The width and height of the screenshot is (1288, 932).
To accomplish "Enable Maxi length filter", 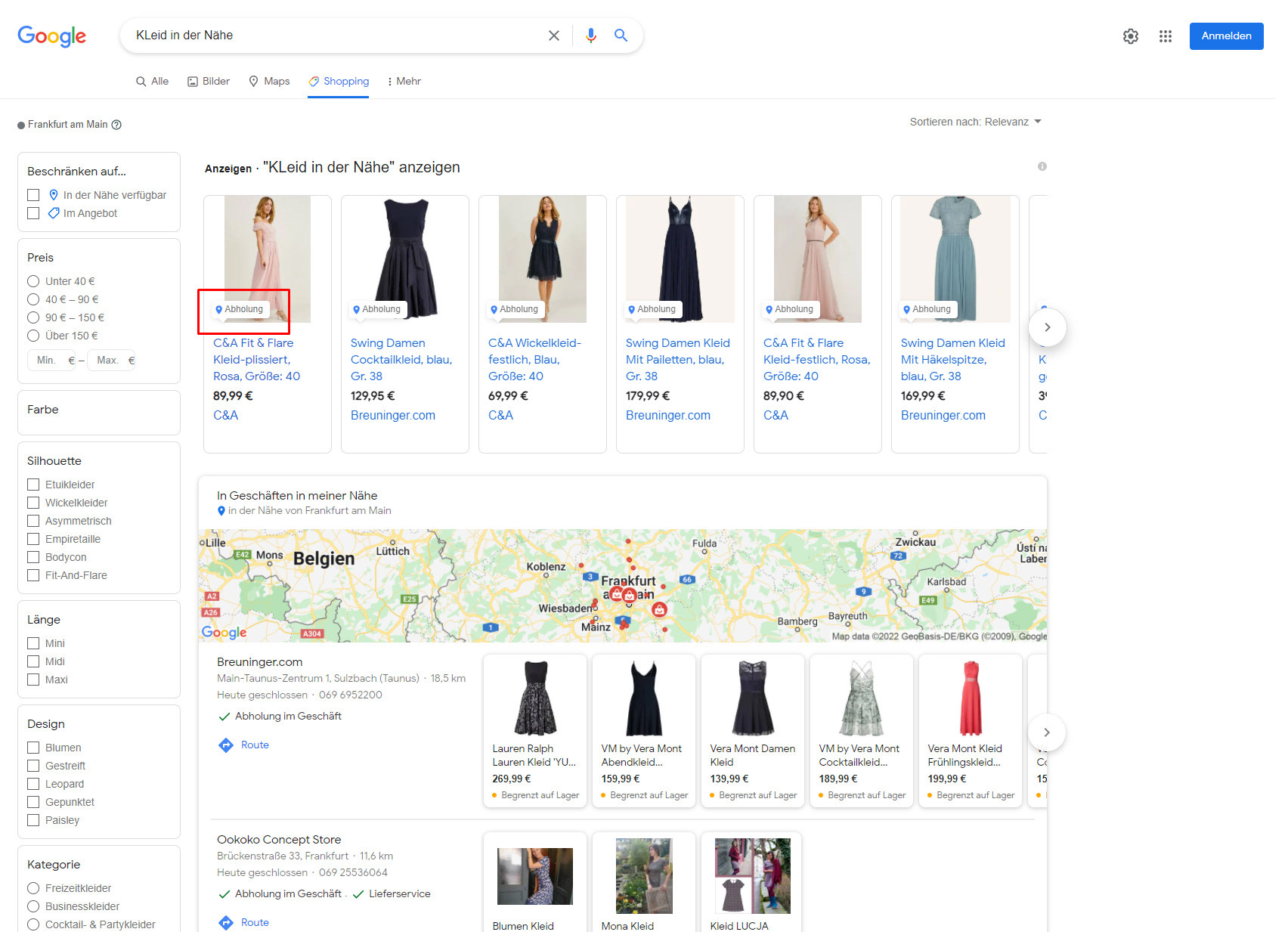I will point(33,680).
